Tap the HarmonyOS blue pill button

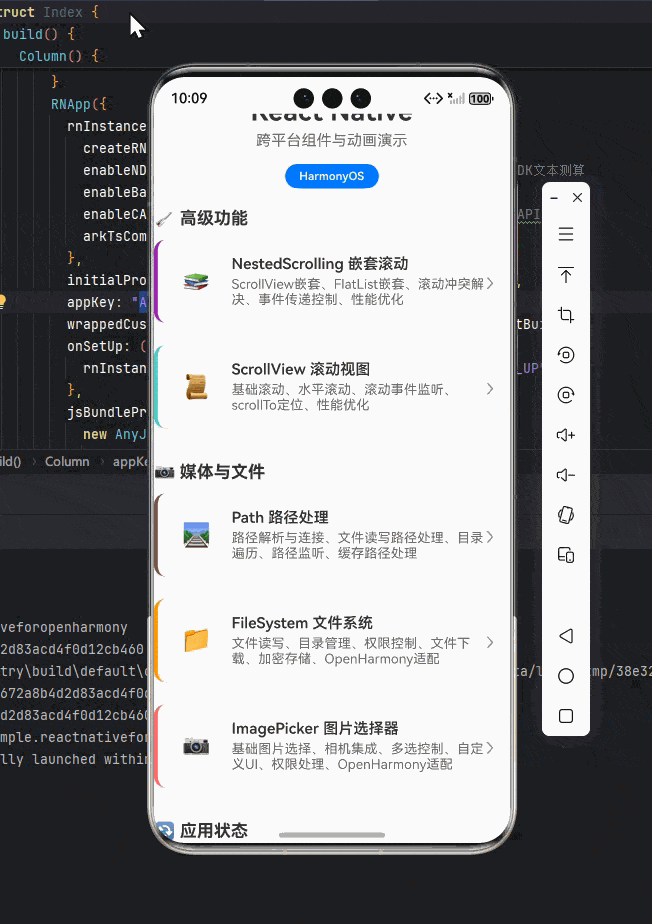(331, 176)
